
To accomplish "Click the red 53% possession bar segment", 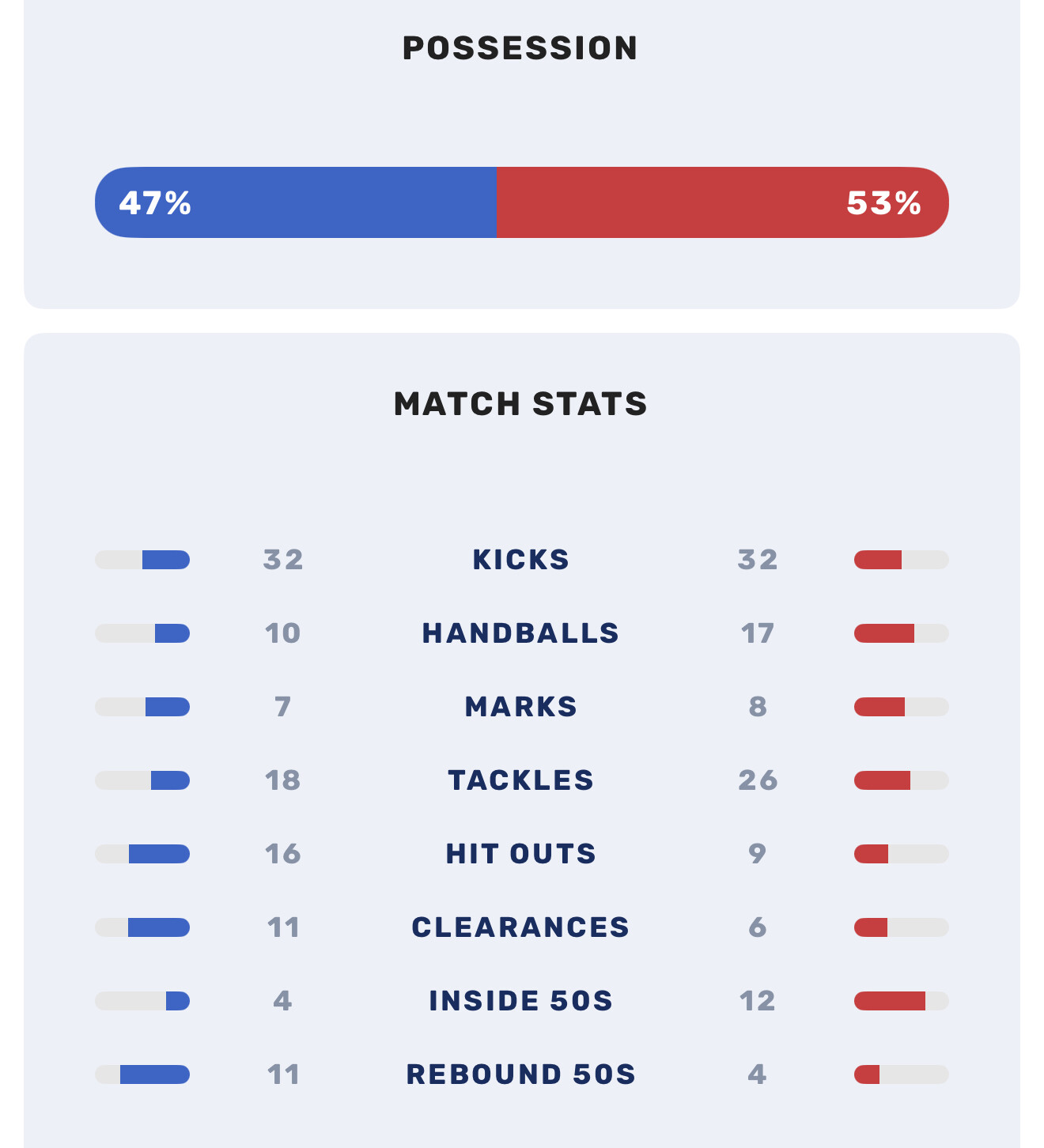I will pos(721,202).
